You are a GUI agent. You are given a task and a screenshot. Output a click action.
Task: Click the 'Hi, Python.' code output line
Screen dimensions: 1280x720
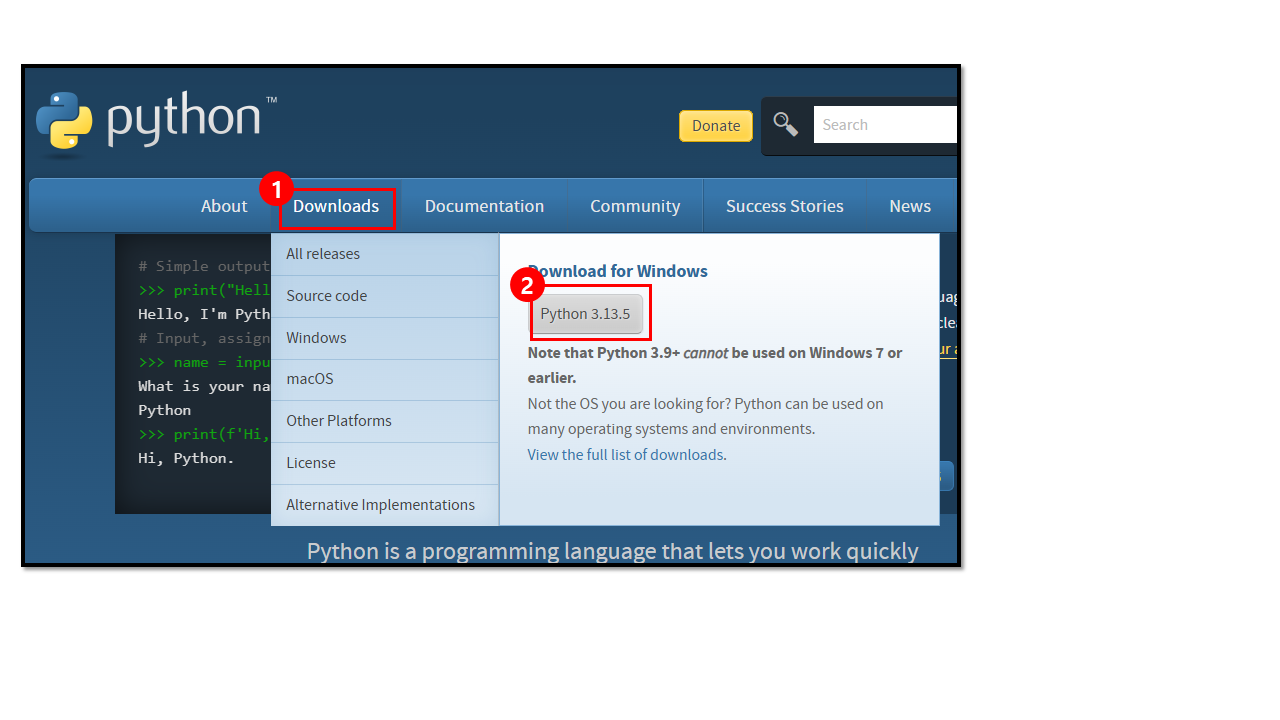pos(186,458)
